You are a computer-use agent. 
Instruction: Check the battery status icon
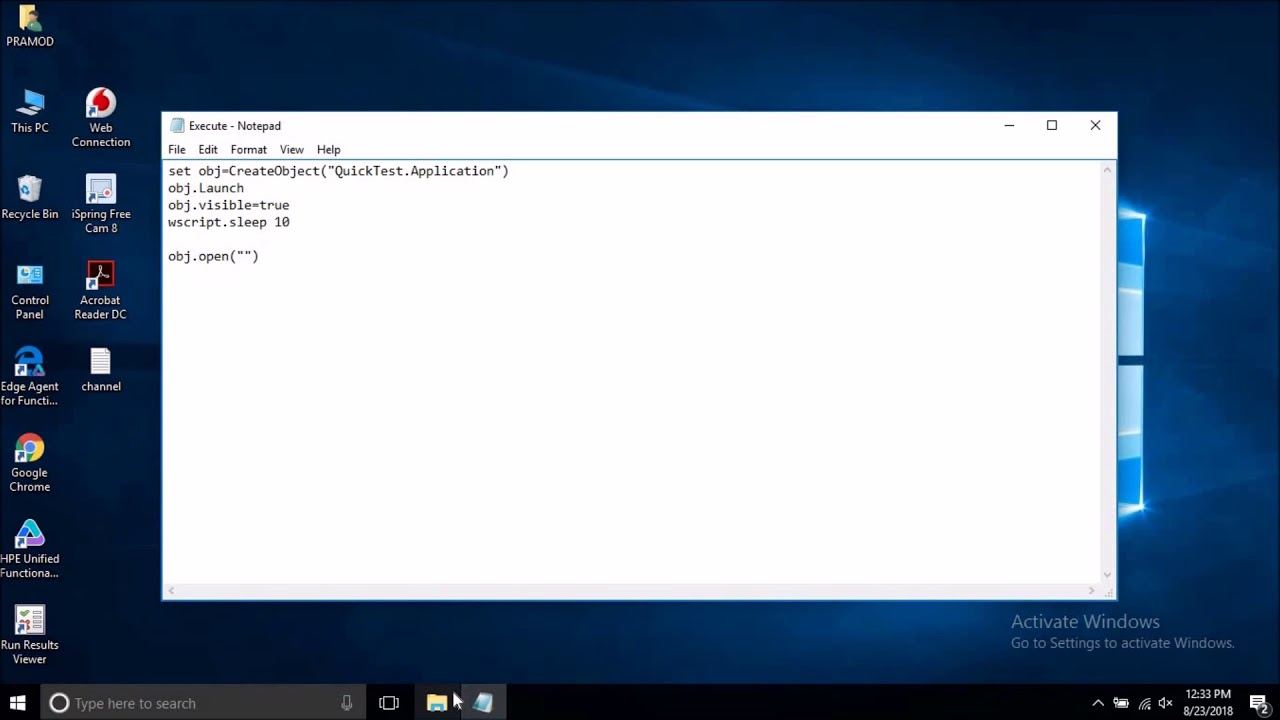(1121, 703)
